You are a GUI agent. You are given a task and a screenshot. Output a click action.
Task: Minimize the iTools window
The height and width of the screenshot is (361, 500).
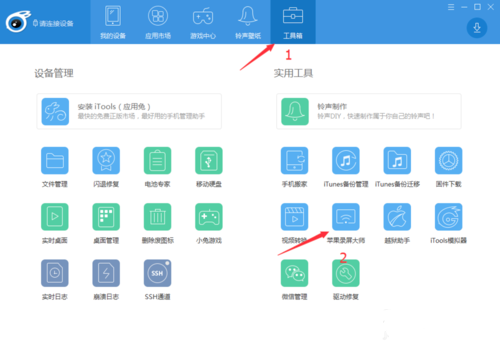point(464,7)
